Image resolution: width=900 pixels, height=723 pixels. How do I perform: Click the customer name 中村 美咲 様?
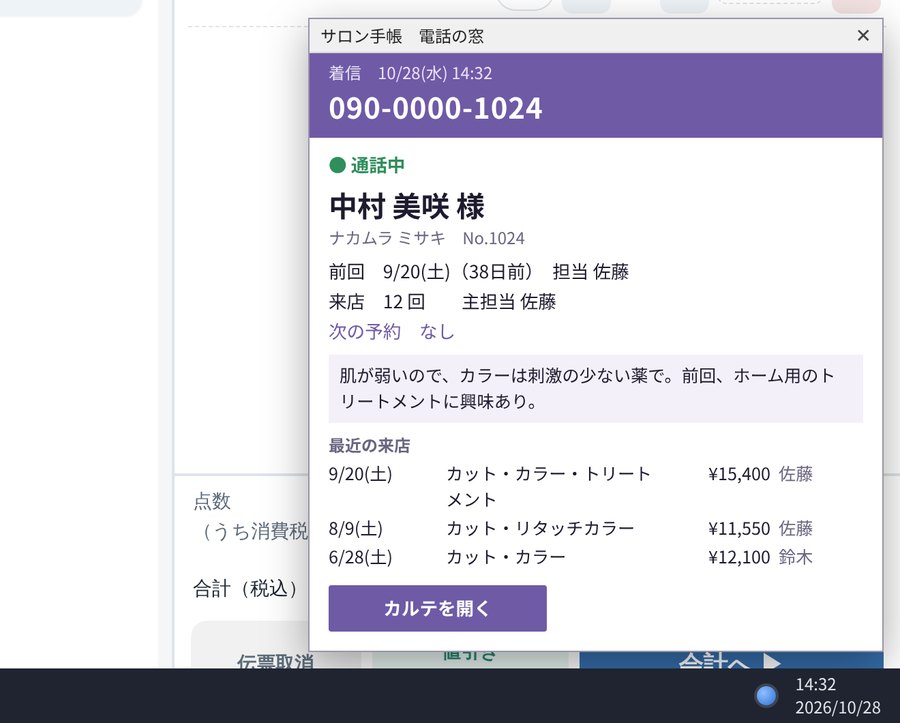pyautogui.click(x=407, y=207)
